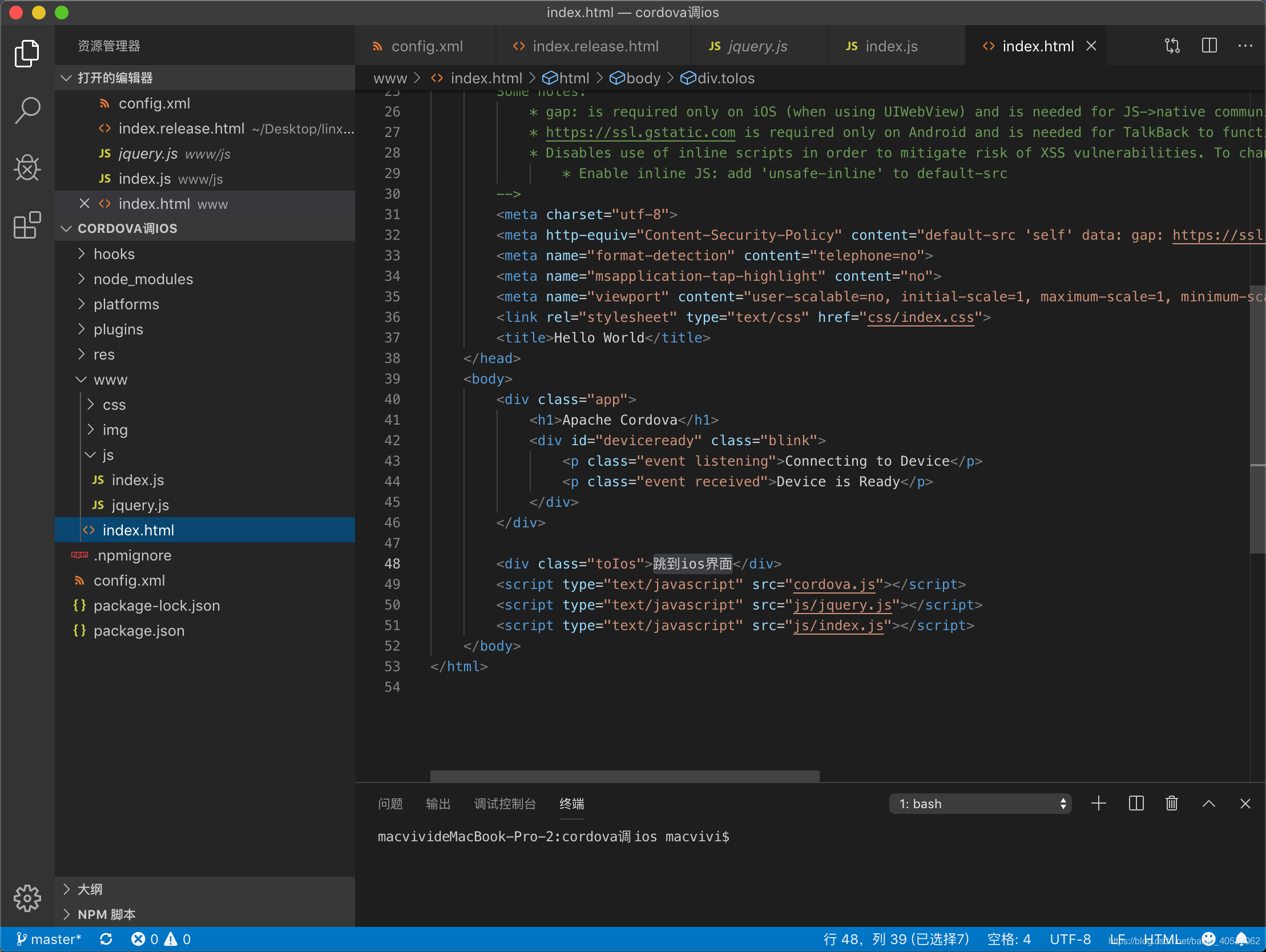Split the editor to the right
1266x952 pixels.
point(1209,46)
